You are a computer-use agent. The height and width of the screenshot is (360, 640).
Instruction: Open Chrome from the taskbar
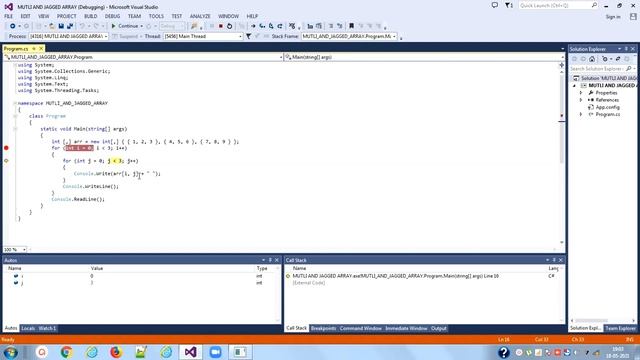click(x=67, y=352)
